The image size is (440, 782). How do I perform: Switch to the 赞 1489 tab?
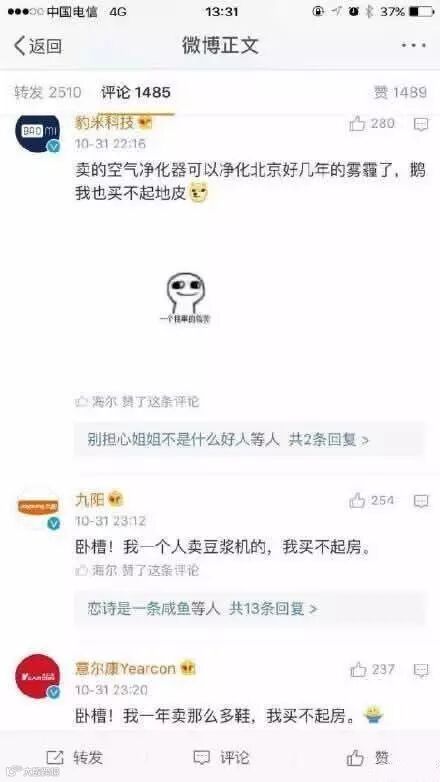400,92
